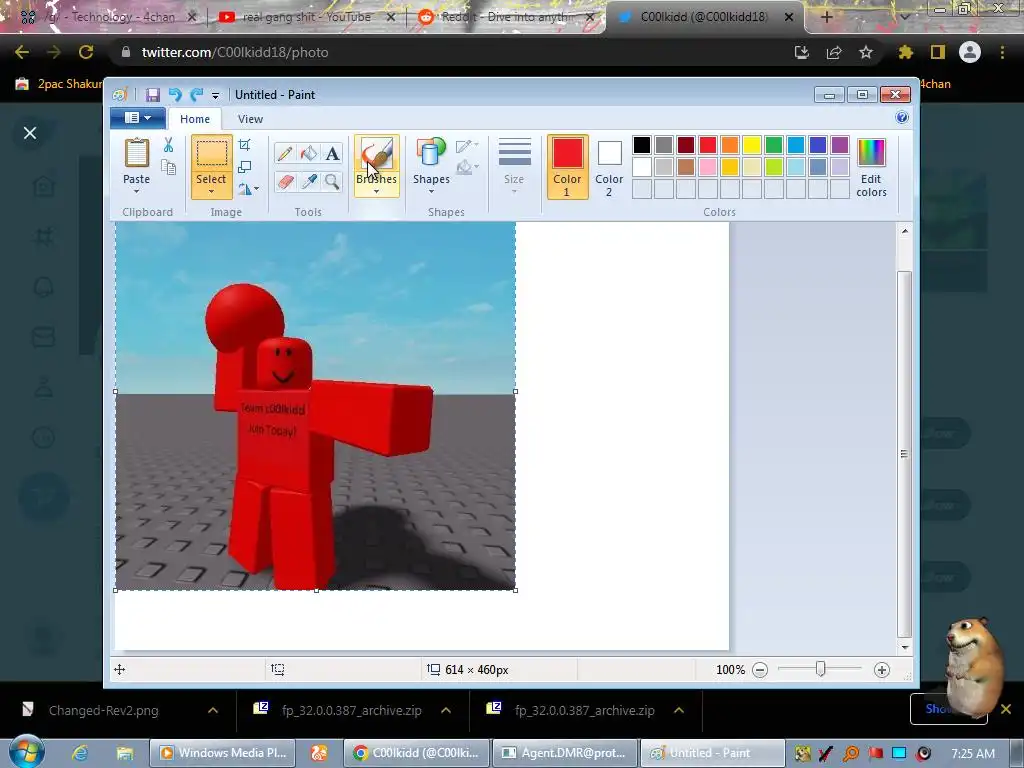This screenshot has height=768, width=1024.
Task: Click Chrome reload page icon
Action: point(86,52)
